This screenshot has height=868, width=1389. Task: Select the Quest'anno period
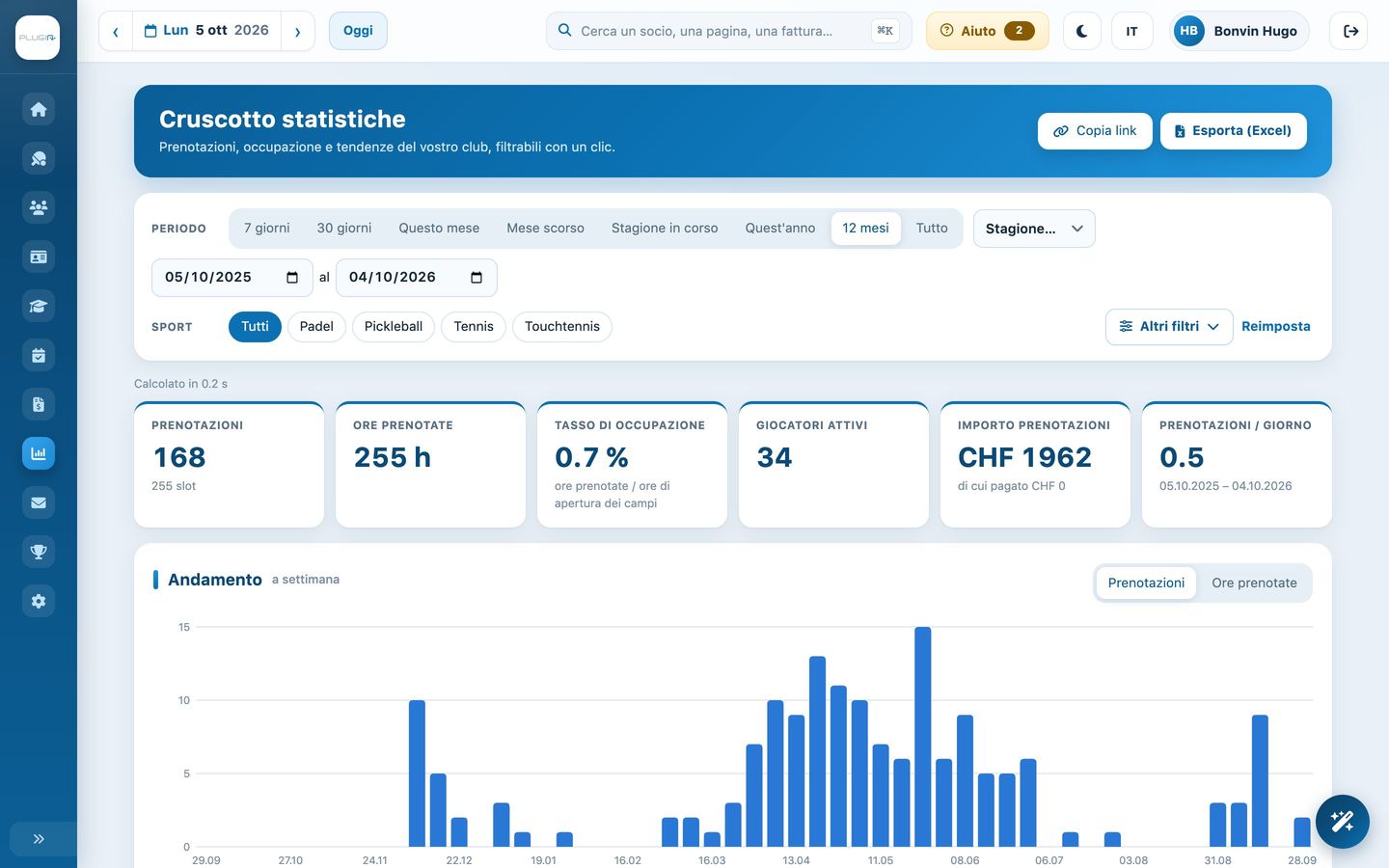pos(780,229)
